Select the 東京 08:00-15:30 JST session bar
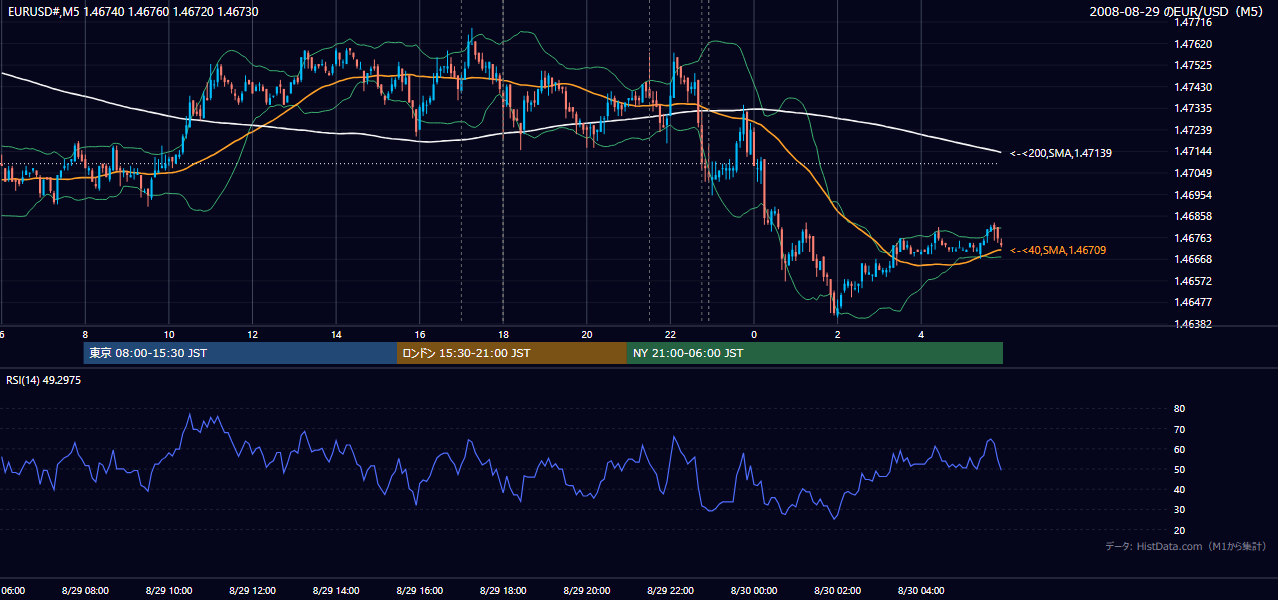This screenshot has height=600, width=1278. pyautogui.click(x=240, y=353)
